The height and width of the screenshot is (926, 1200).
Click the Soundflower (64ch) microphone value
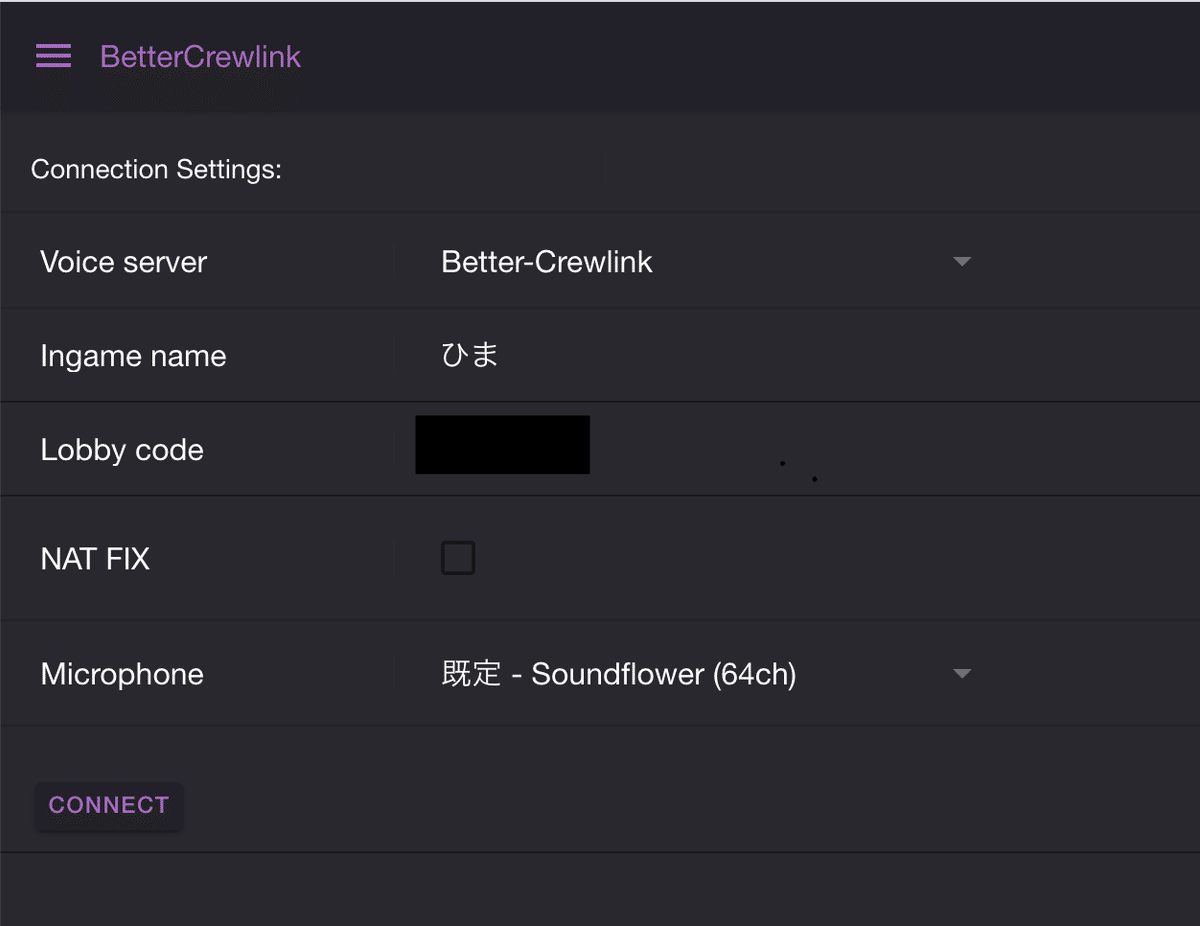pyautogui.click(x=618, y=673)
